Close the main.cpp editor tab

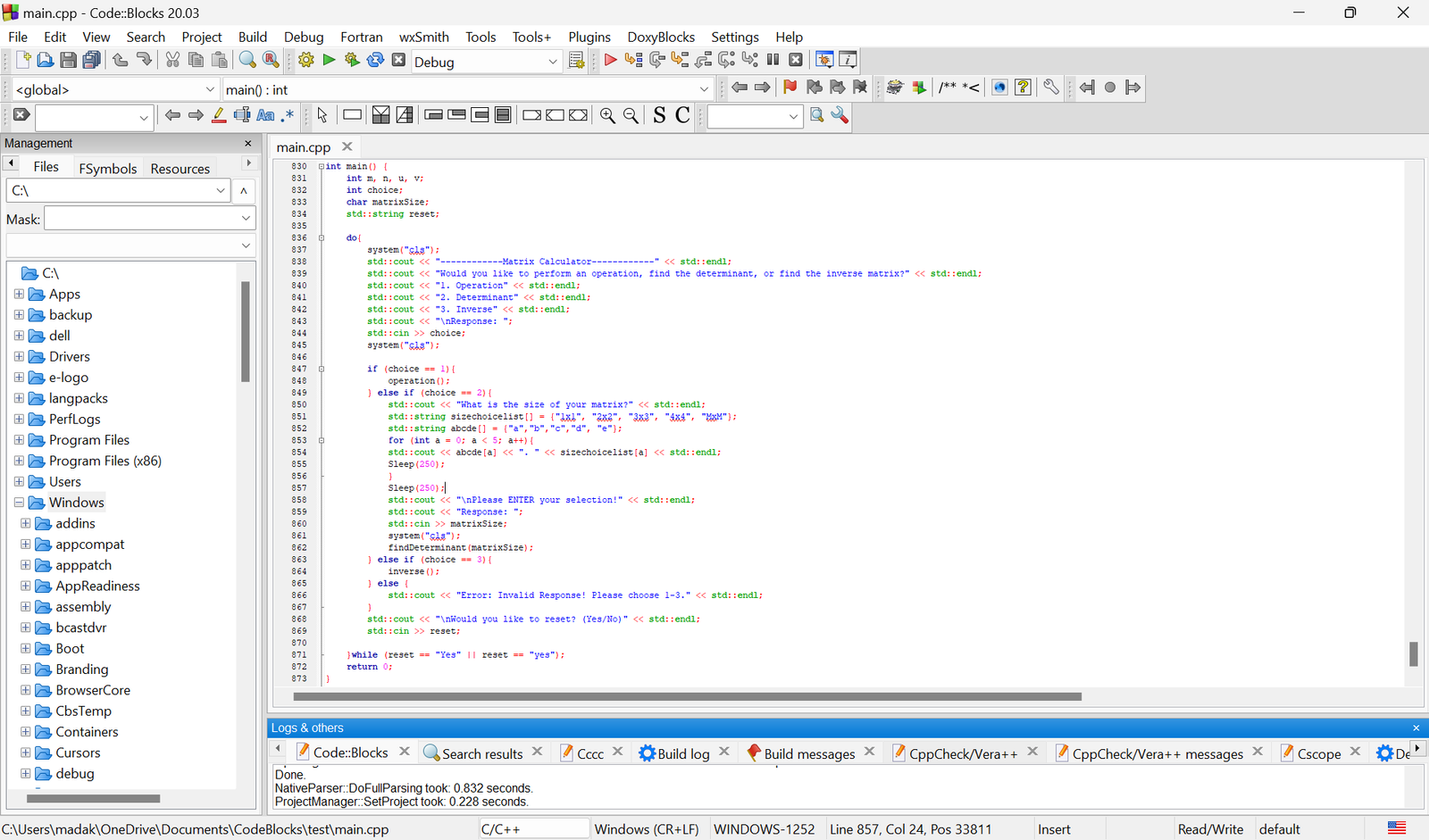(x=347, y=146)
